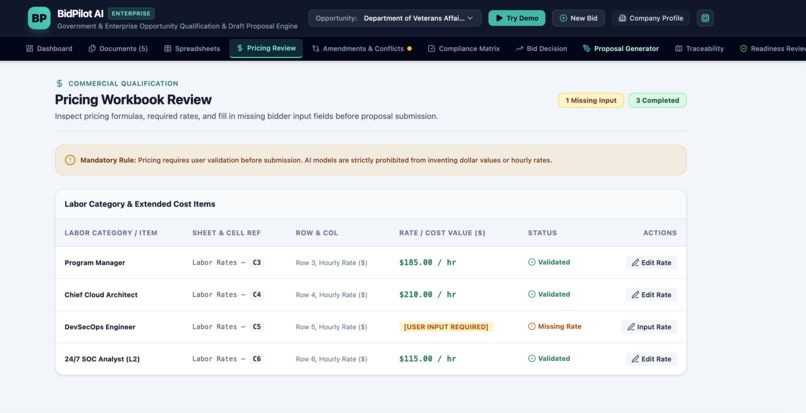
Task: Open the Opportunity dropdown selector
Action: click(395, 18)
